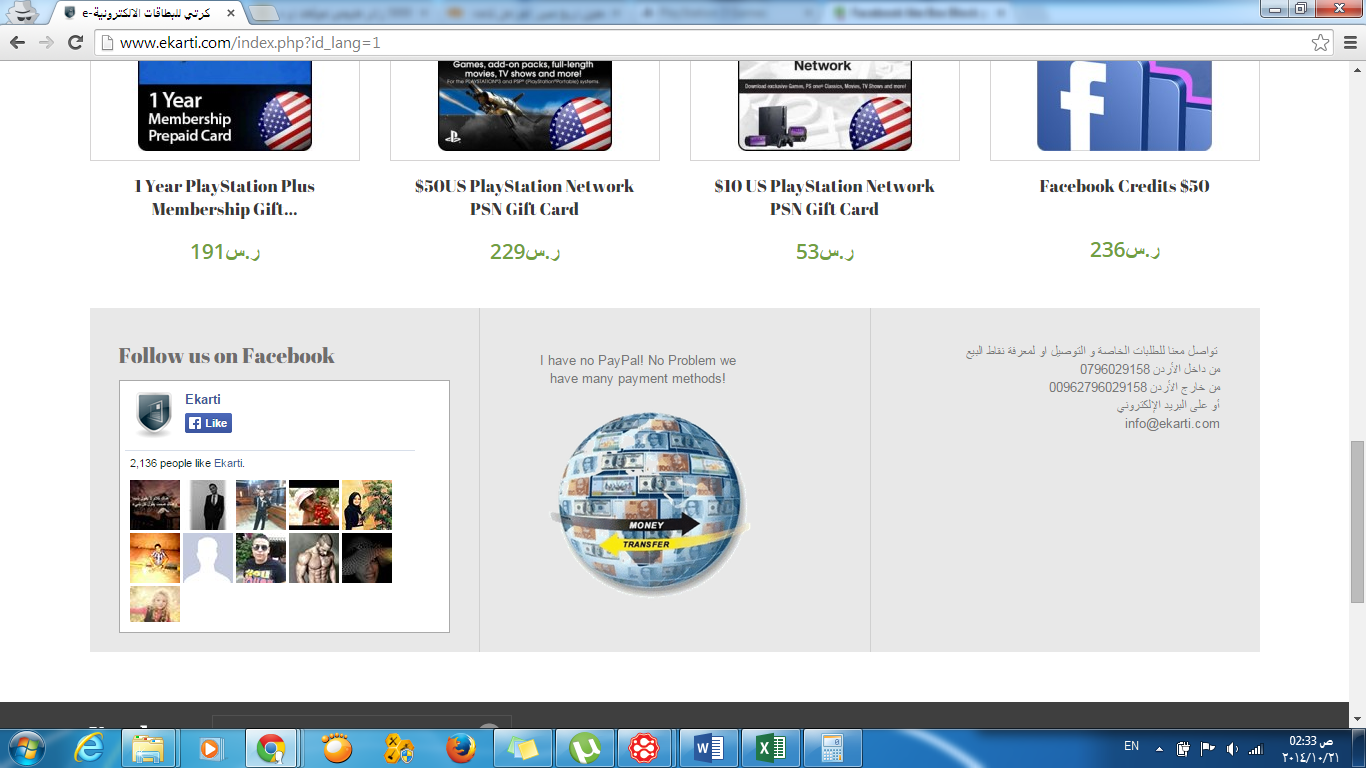1366x768 pixels.
Task: Open 1 Year PlayStation Plus Membership product
Action: tap(225, 197)
